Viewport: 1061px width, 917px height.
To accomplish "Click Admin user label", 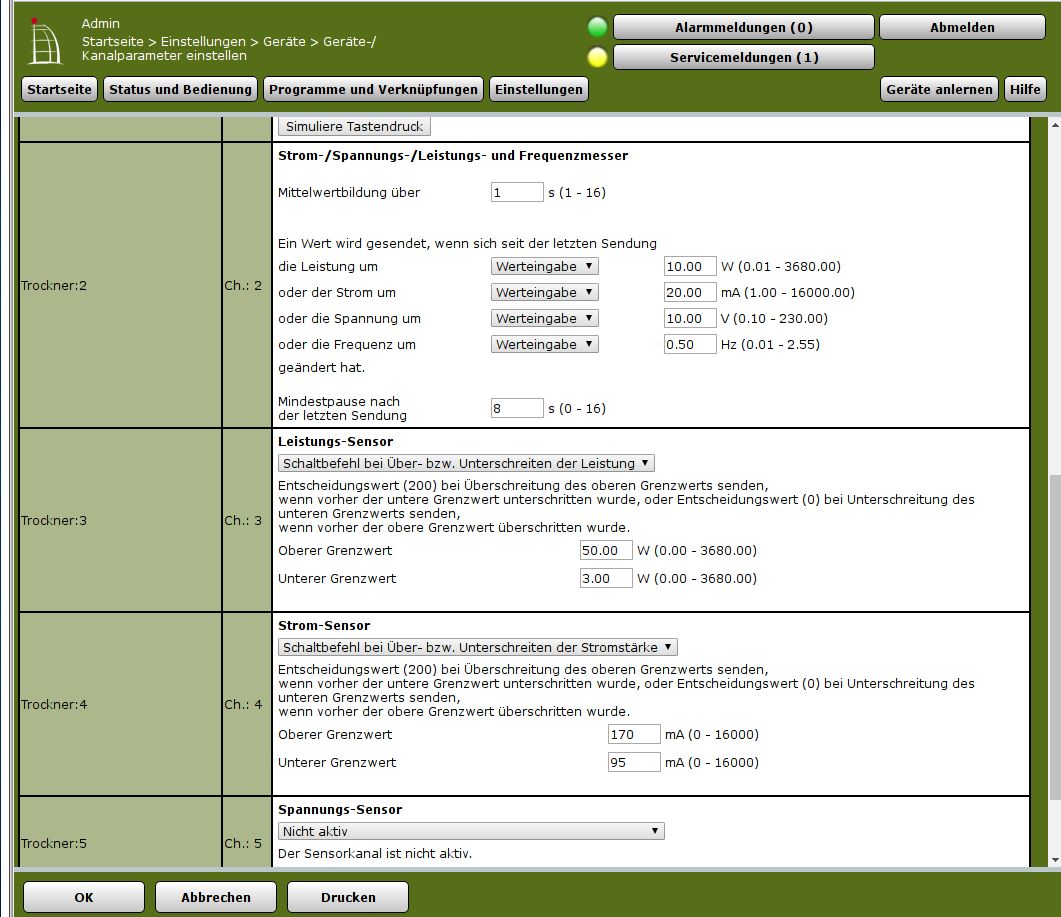I will click(100, 24).
